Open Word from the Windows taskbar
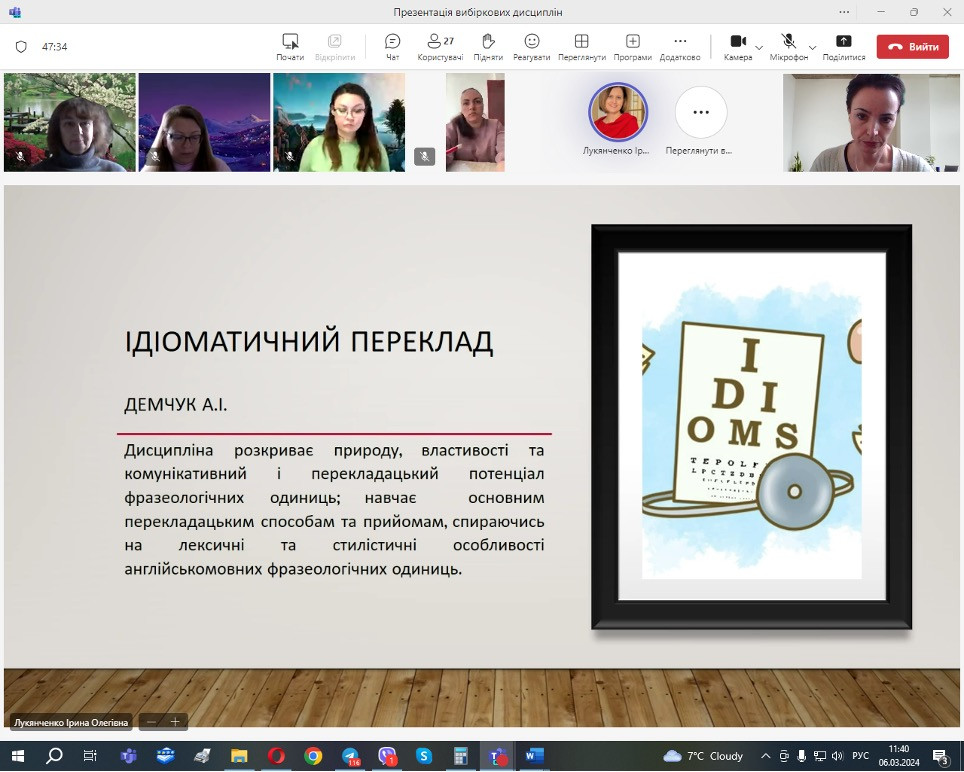This screenshot has height=772, width=964. [533, 756]
